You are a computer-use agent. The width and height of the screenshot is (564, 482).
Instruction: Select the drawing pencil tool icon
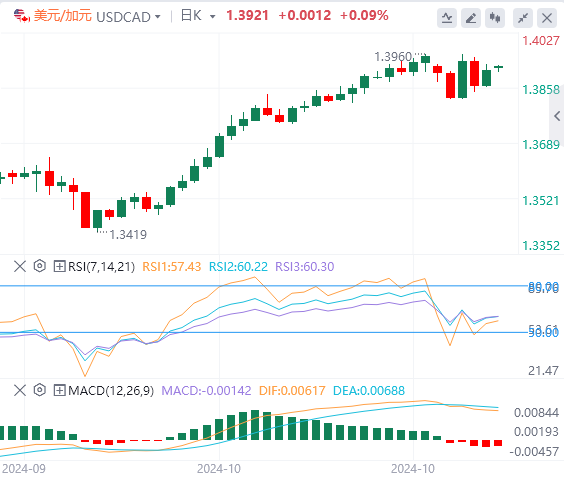click(471, 18)
